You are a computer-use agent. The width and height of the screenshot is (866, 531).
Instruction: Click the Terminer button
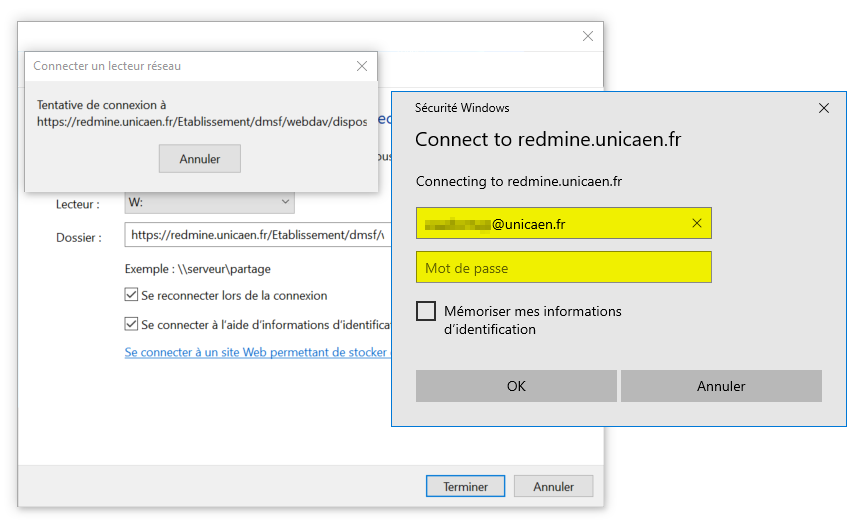click(465, 487)
